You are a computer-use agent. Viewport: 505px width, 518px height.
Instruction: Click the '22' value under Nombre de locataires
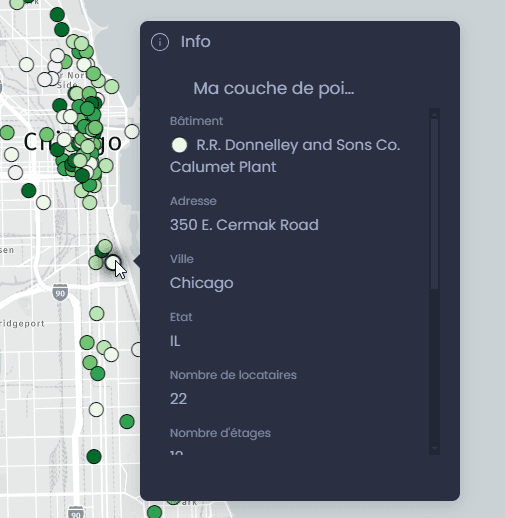click(178, 399)
